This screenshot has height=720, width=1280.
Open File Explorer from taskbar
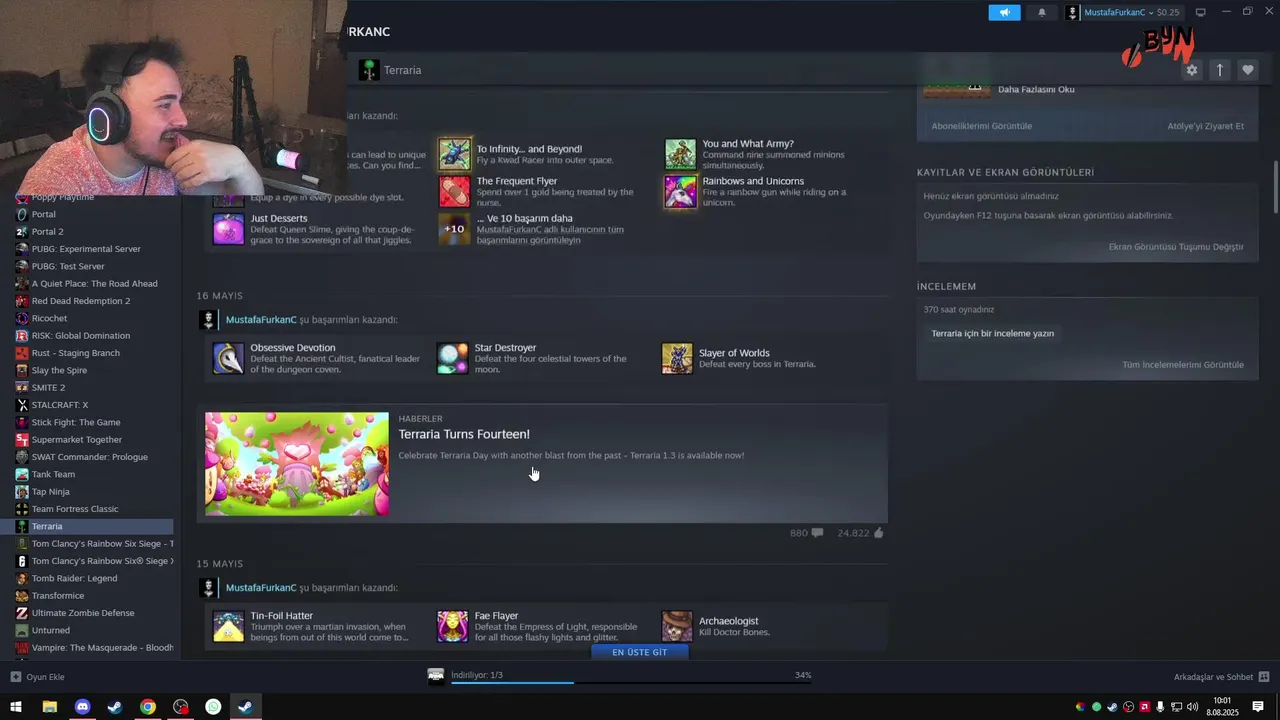coord(49,707)
